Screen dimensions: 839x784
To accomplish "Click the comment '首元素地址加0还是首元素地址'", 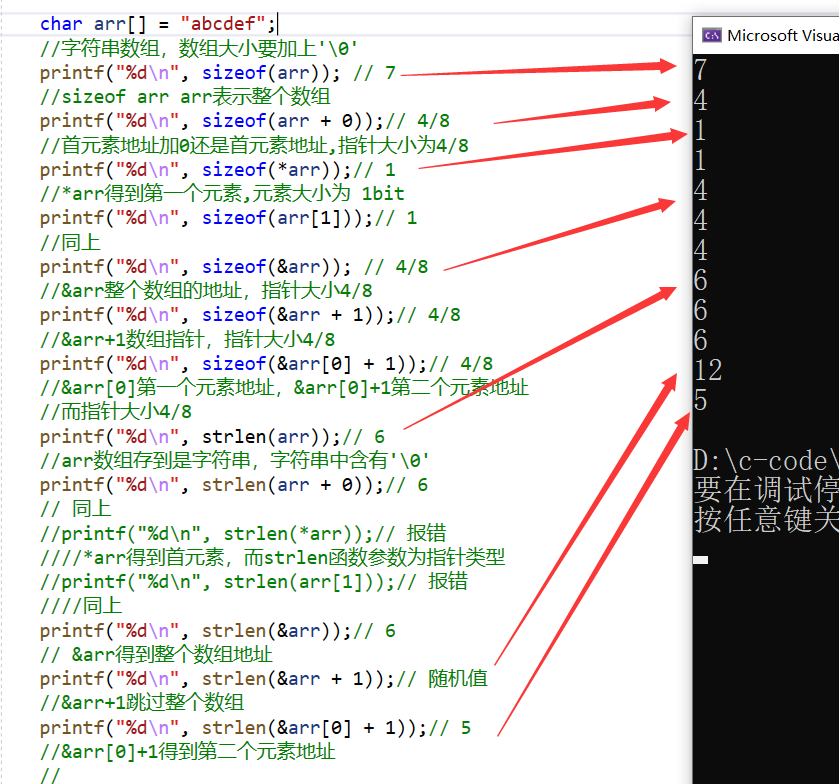I will pyautogui.click(x=254, y=145).
